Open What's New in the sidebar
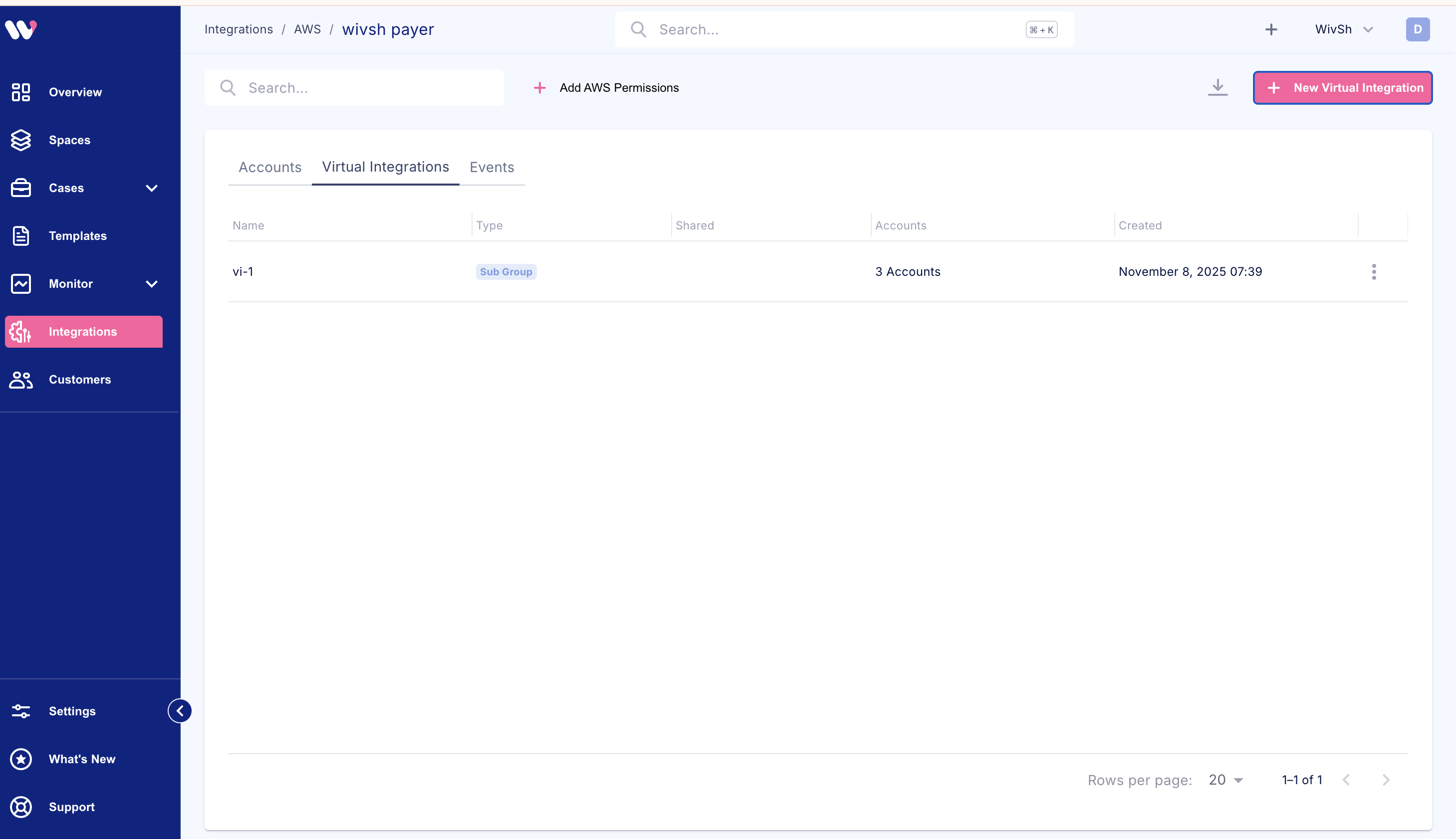Screen dimensions: 1456x839 point(82,759)
